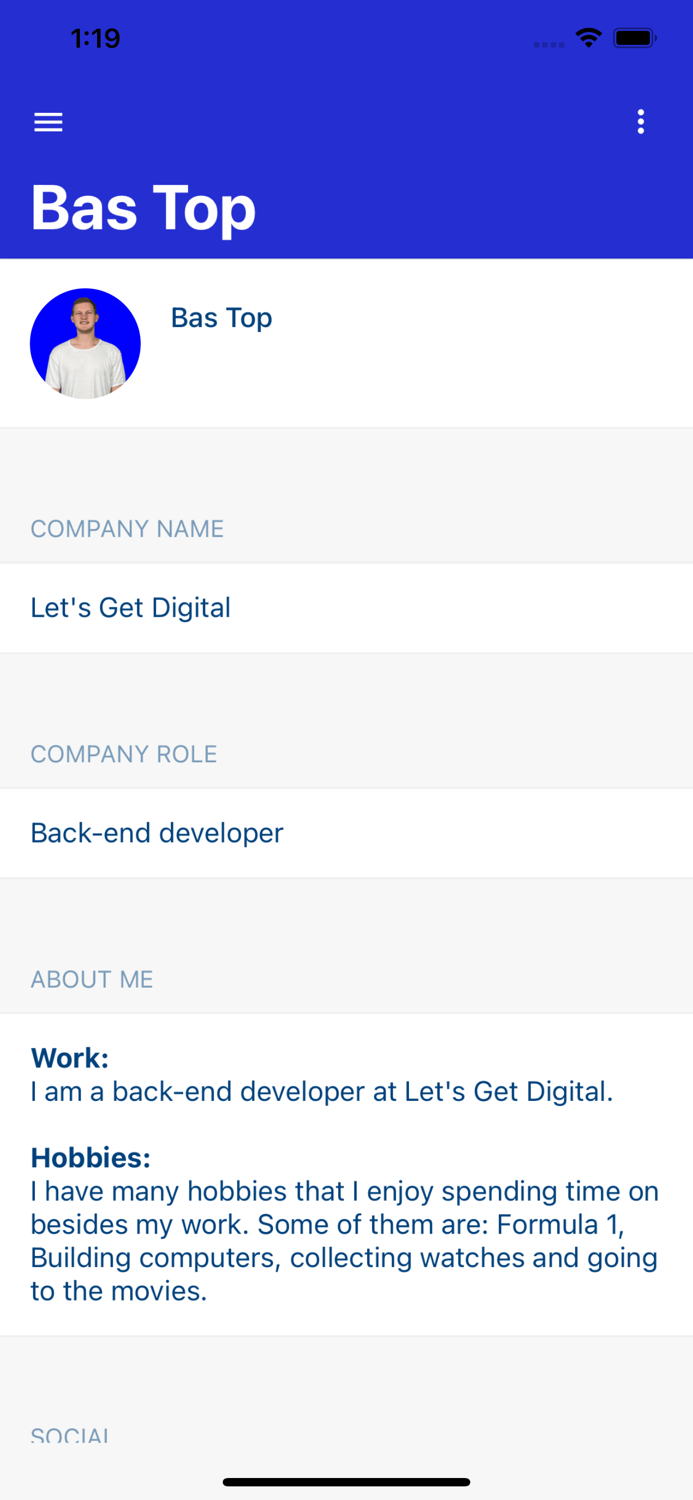The image size is (693, 1500).
Task: Tap the Wi-Fi status icon
Action: tap(589, 39)
